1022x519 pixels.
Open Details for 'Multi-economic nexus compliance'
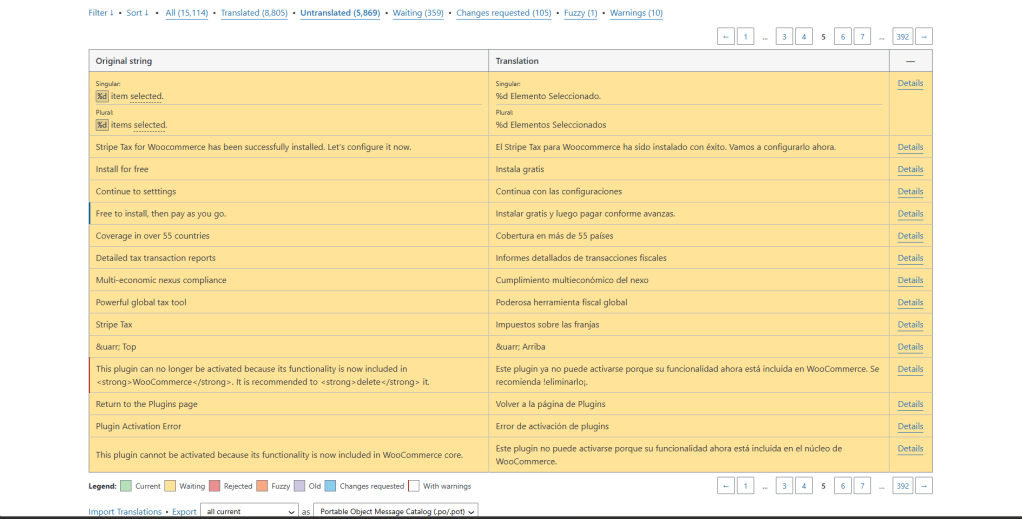tap(910, 280)
